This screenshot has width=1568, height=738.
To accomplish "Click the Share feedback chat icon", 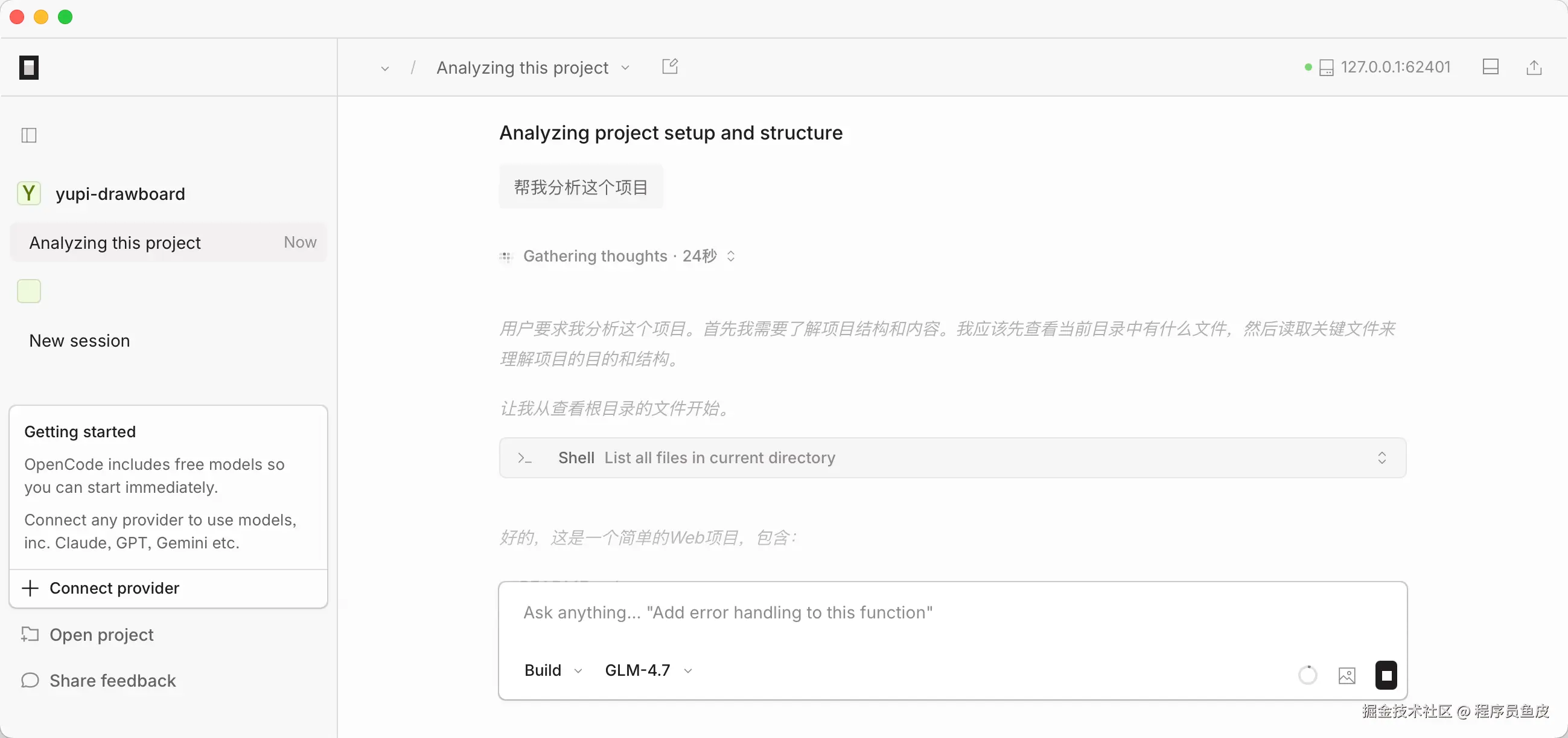I will tap(30, 679).
